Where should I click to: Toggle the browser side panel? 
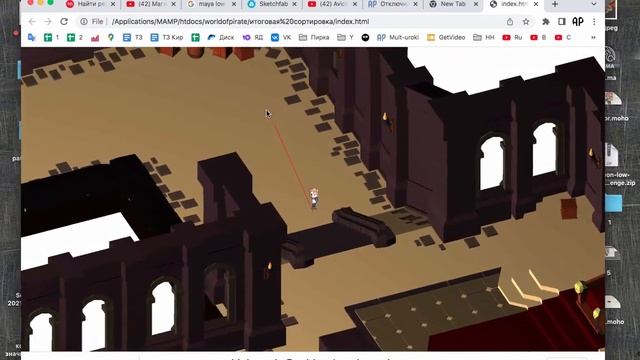562,22
